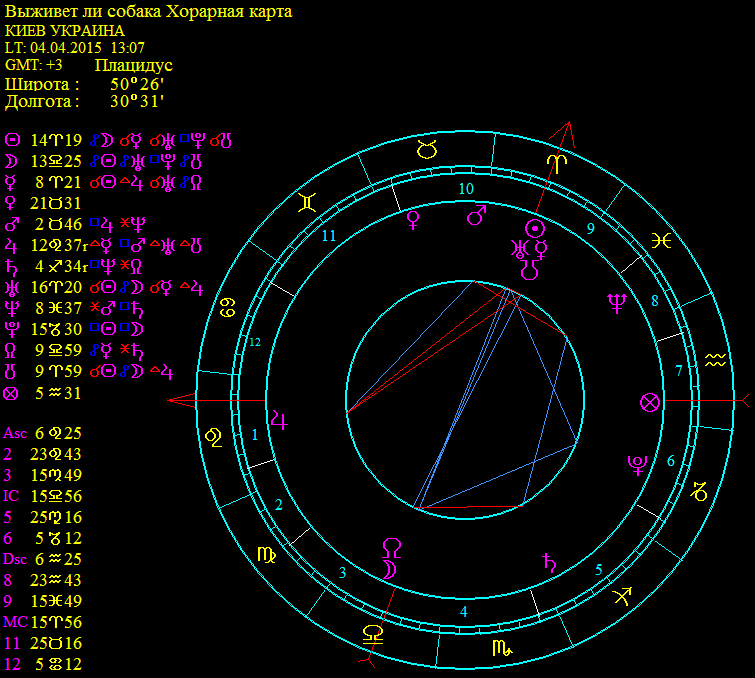Select the Scorpio sign on the zodiac ring
This screenshot has width=755, height=678.
pyautogui.click(x=503, y=648)
